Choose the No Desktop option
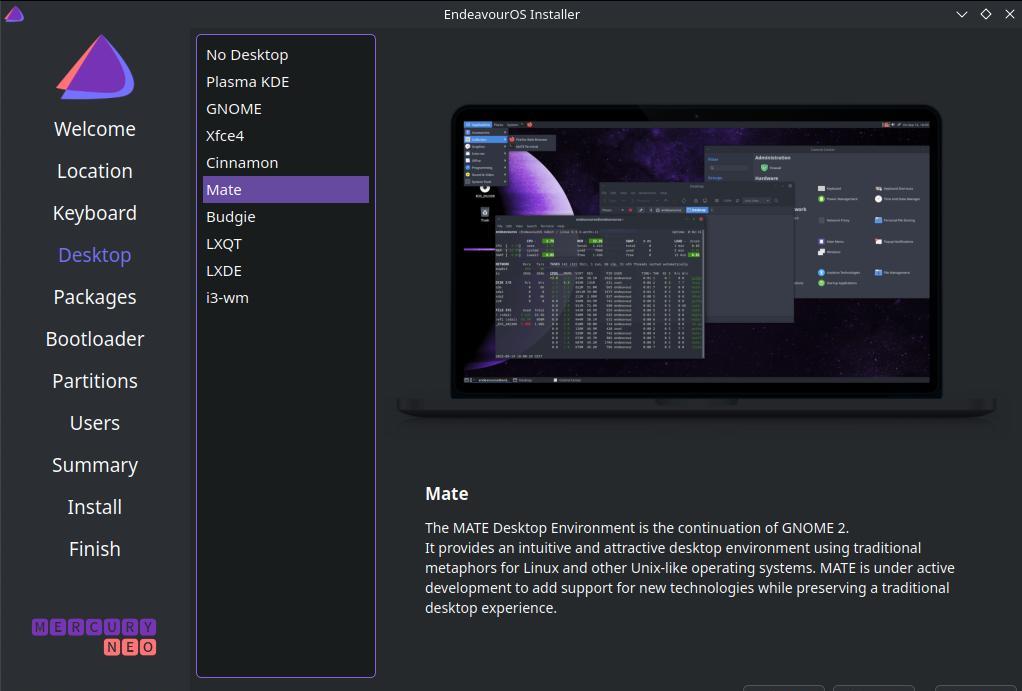This screenshot has height=691, width=1022. click(x=285, y=55)
